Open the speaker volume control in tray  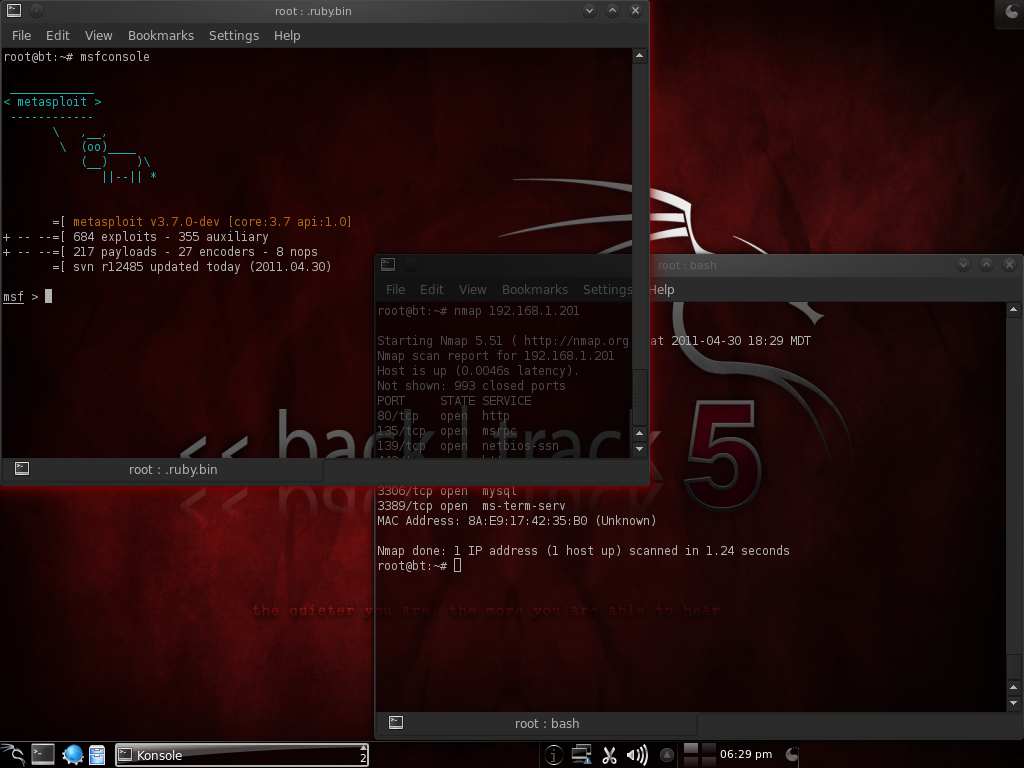click(x=636, y=755)
